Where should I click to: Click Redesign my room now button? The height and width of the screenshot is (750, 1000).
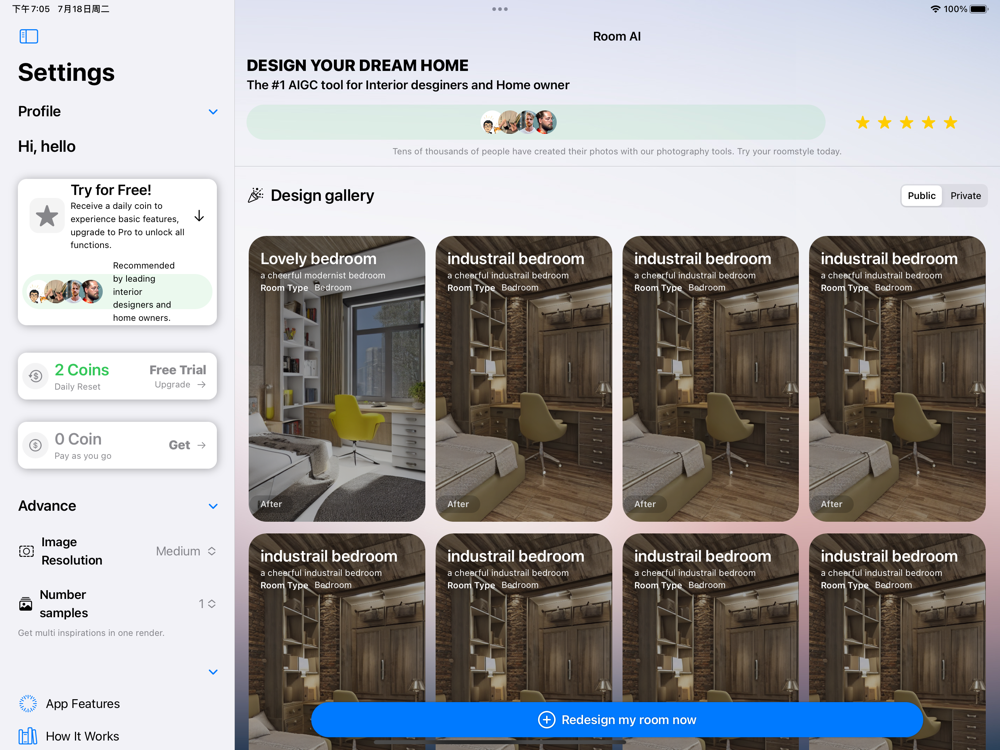pos(617,720)
